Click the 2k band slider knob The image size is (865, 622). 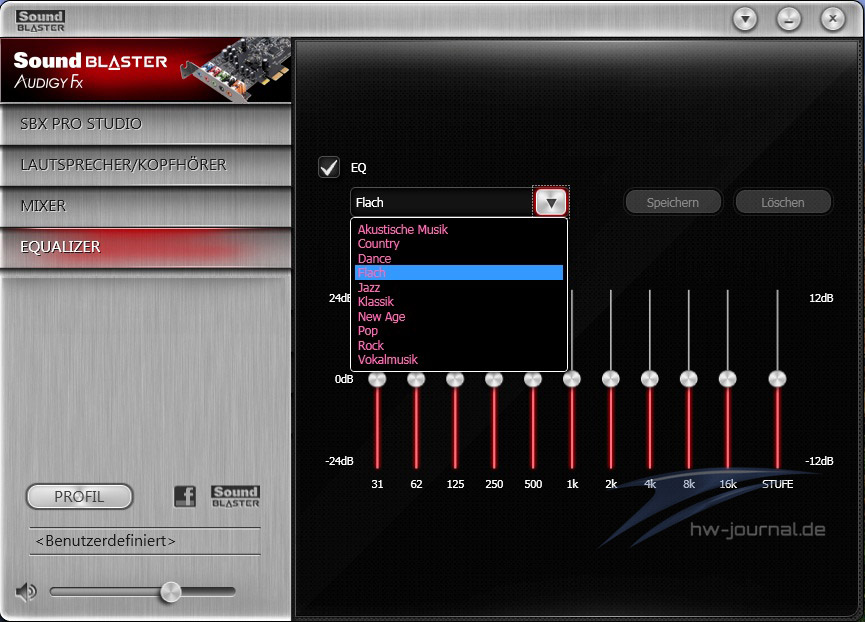point(611,379)
